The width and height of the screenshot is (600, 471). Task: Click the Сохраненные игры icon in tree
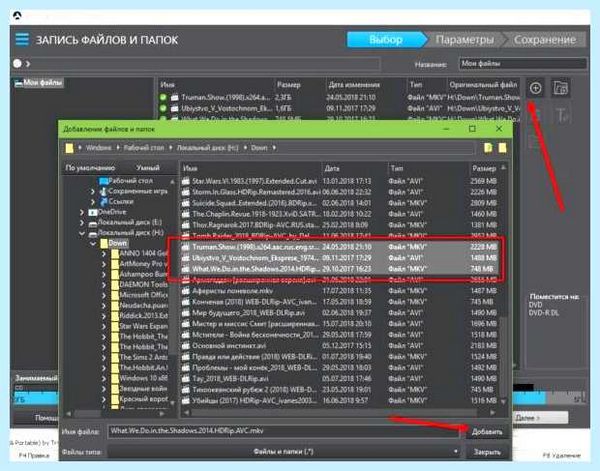pyautogui.click(x=103, y=191)
